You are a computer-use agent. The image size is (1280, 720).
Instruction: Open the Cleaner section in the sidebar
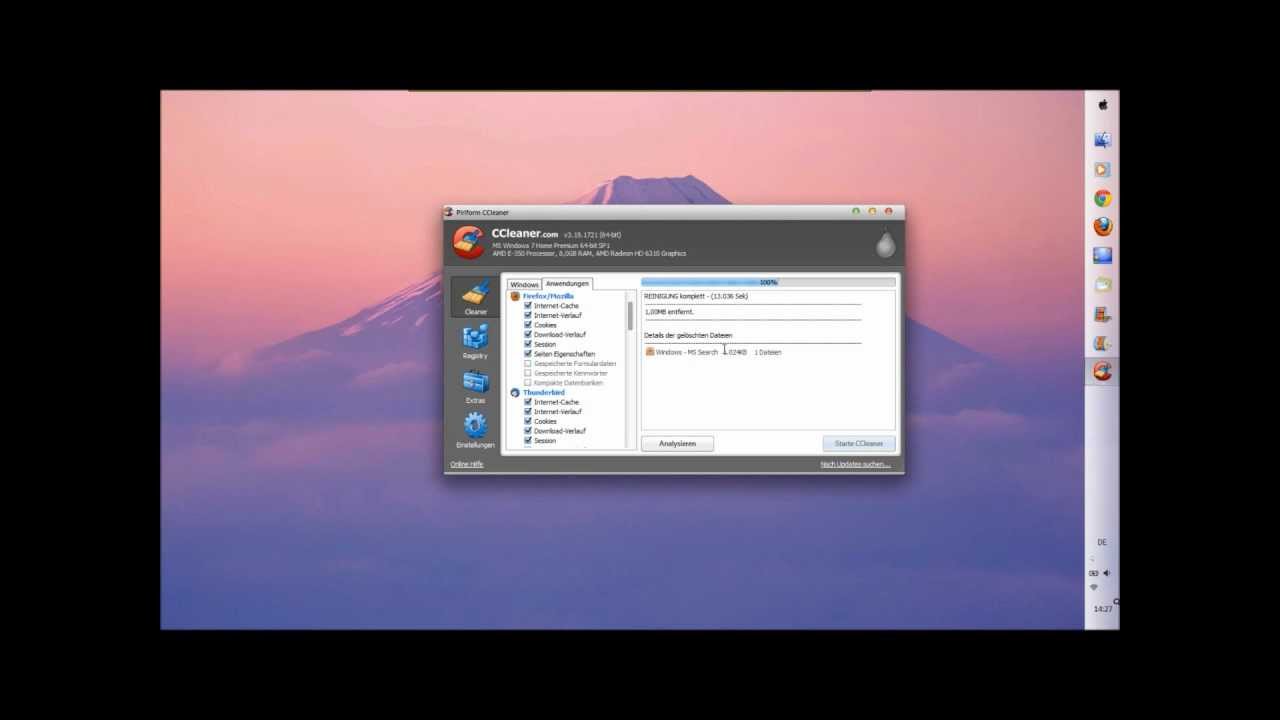475,296
